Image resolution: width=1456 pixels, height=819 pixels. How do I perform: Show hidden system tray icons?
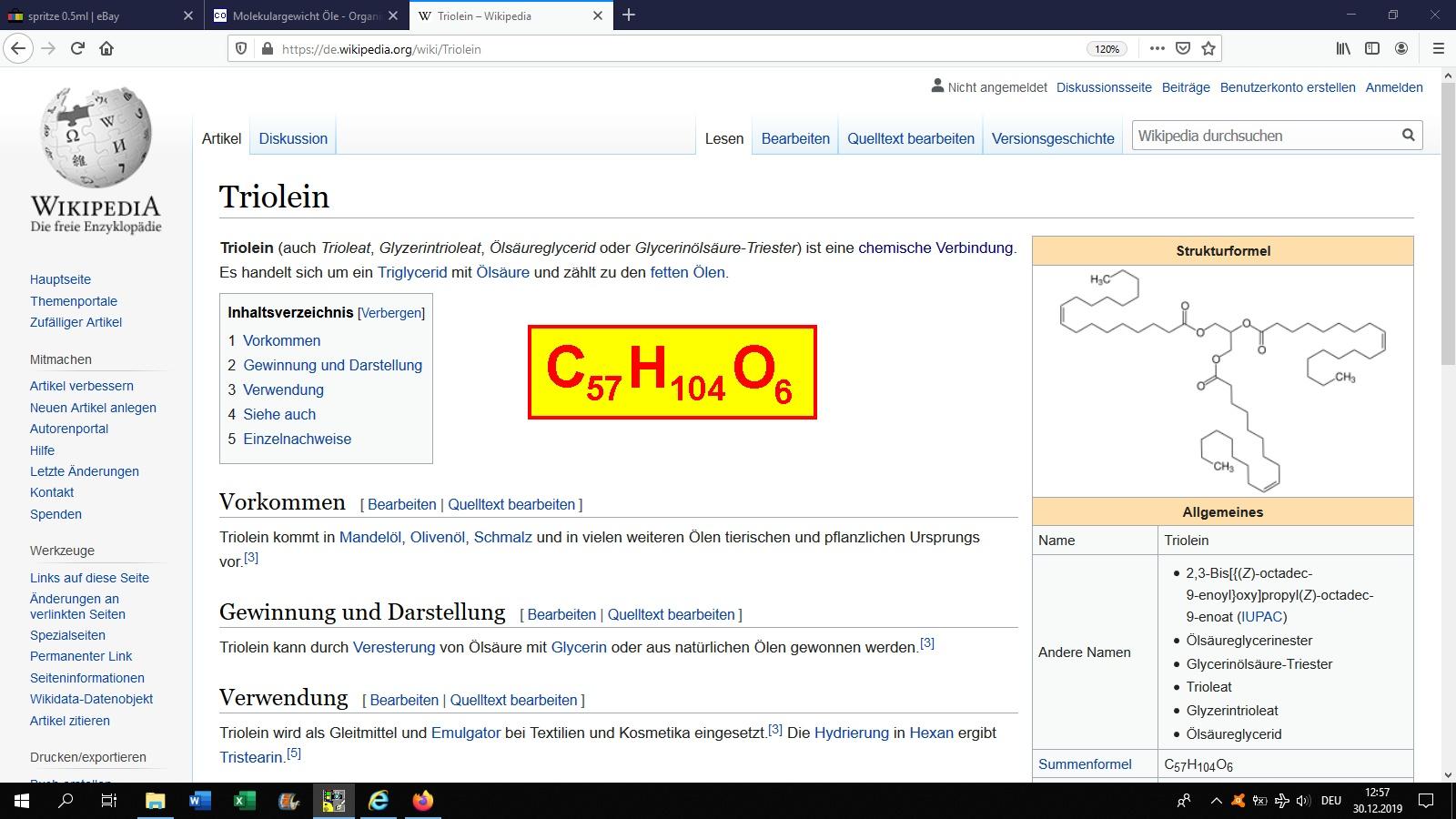click(1216, 801)
